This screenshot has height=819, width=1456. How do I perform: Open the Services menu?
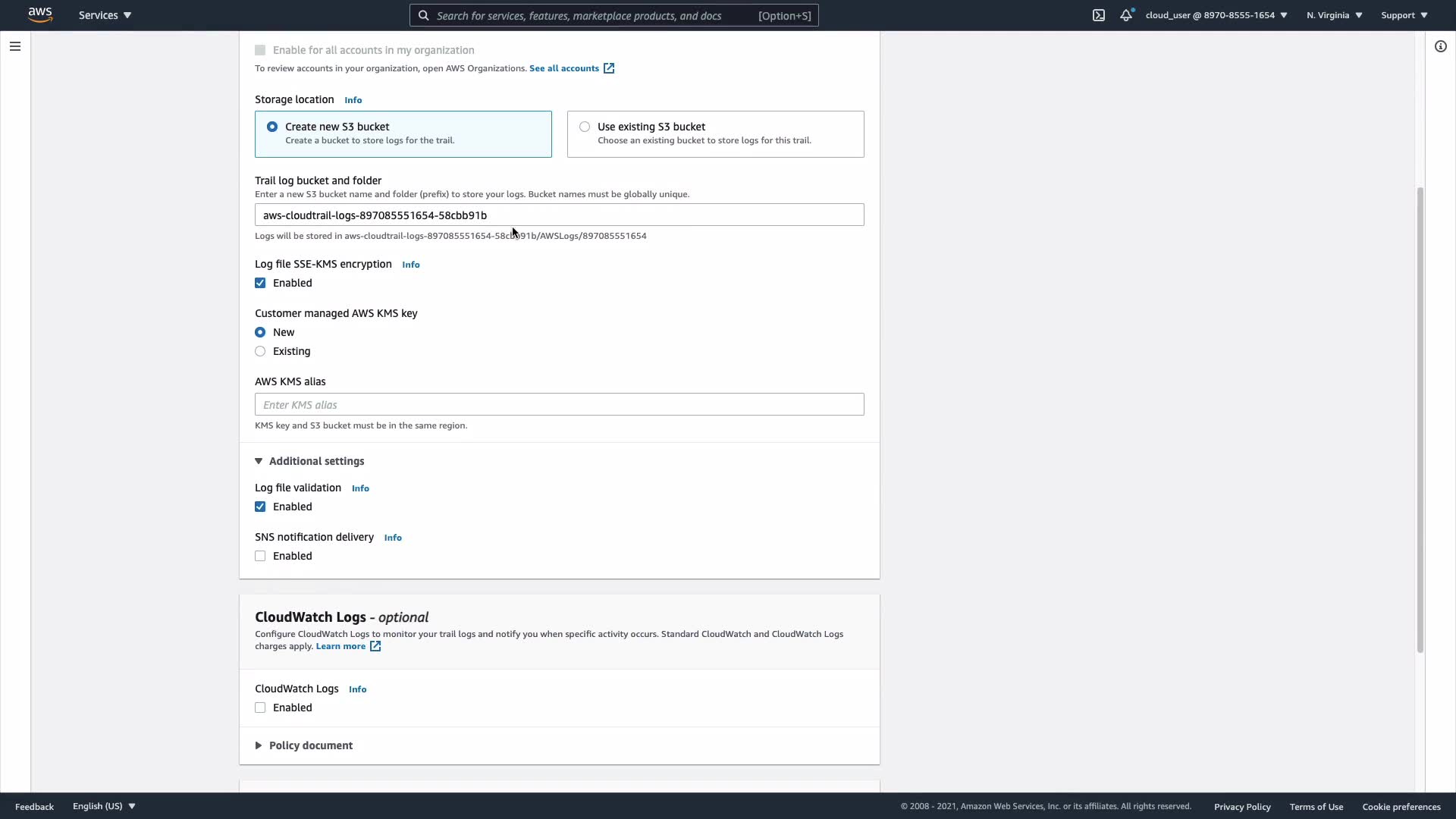coord(105,15)
